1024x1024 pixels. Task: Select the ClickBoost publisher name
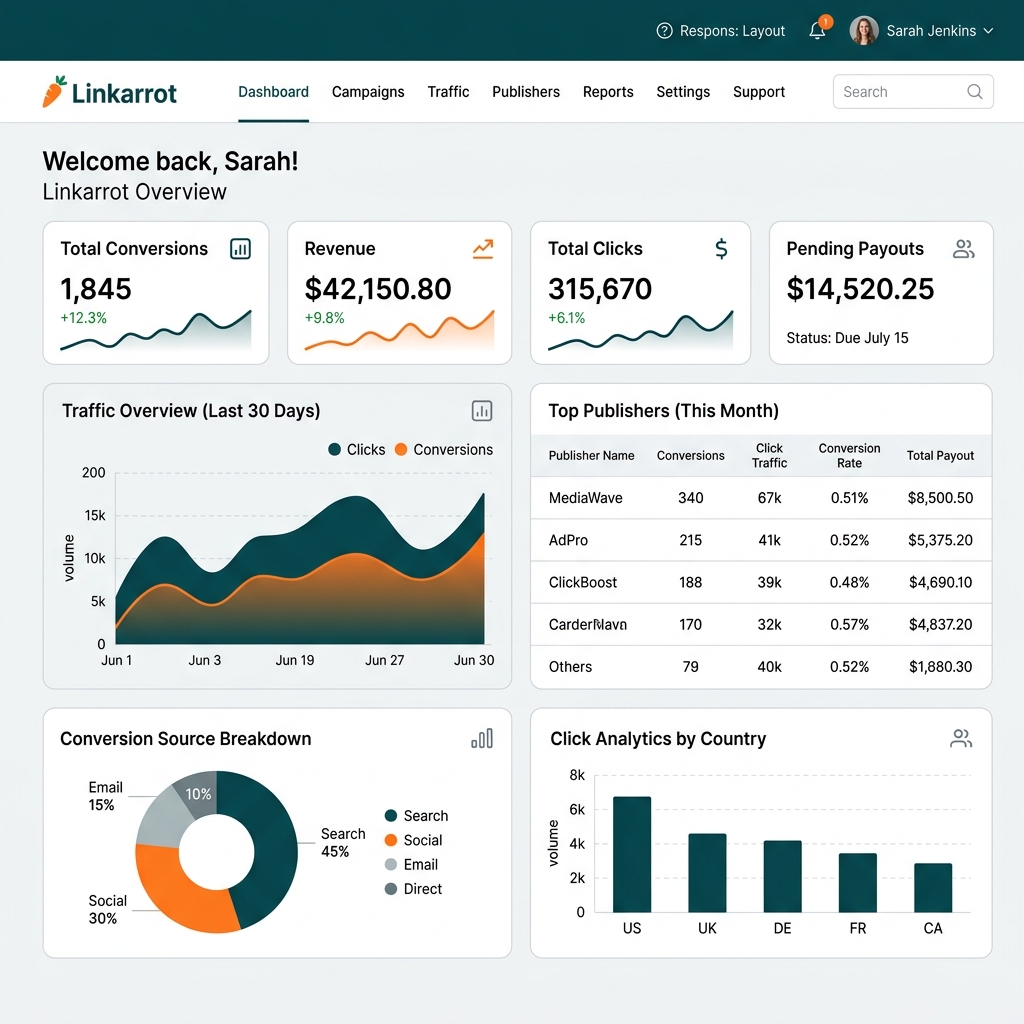[x=583, y=582]
